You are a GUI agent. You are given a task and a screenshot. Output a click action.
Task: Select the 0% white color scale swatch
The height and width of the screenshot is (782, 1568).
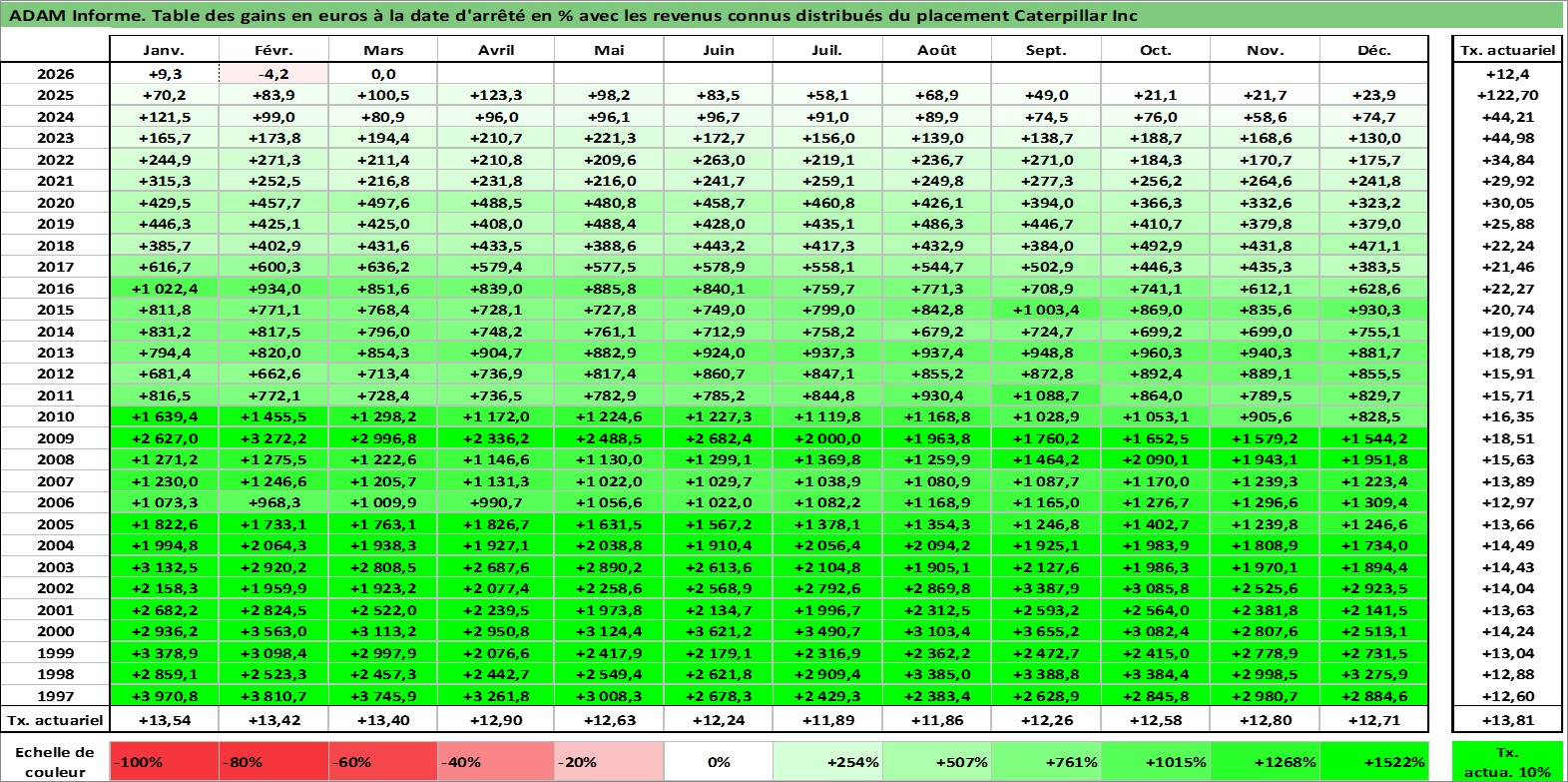point(718,761)
